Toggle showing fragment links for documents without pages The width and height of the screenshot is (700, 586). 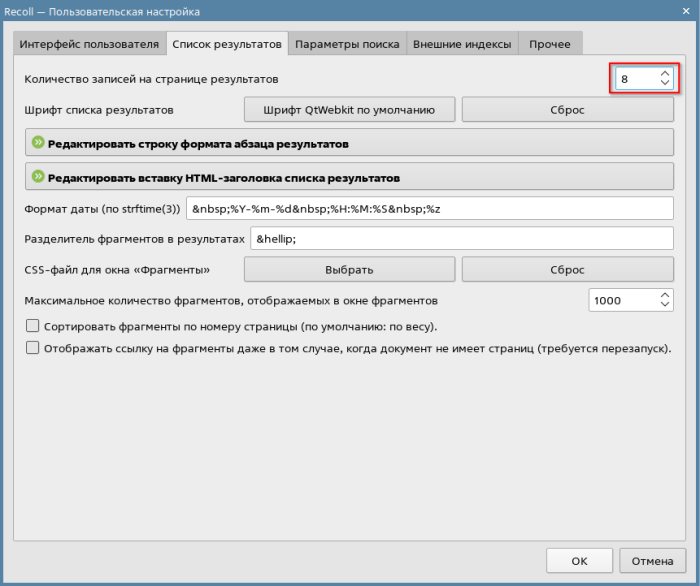coord(33,349)
